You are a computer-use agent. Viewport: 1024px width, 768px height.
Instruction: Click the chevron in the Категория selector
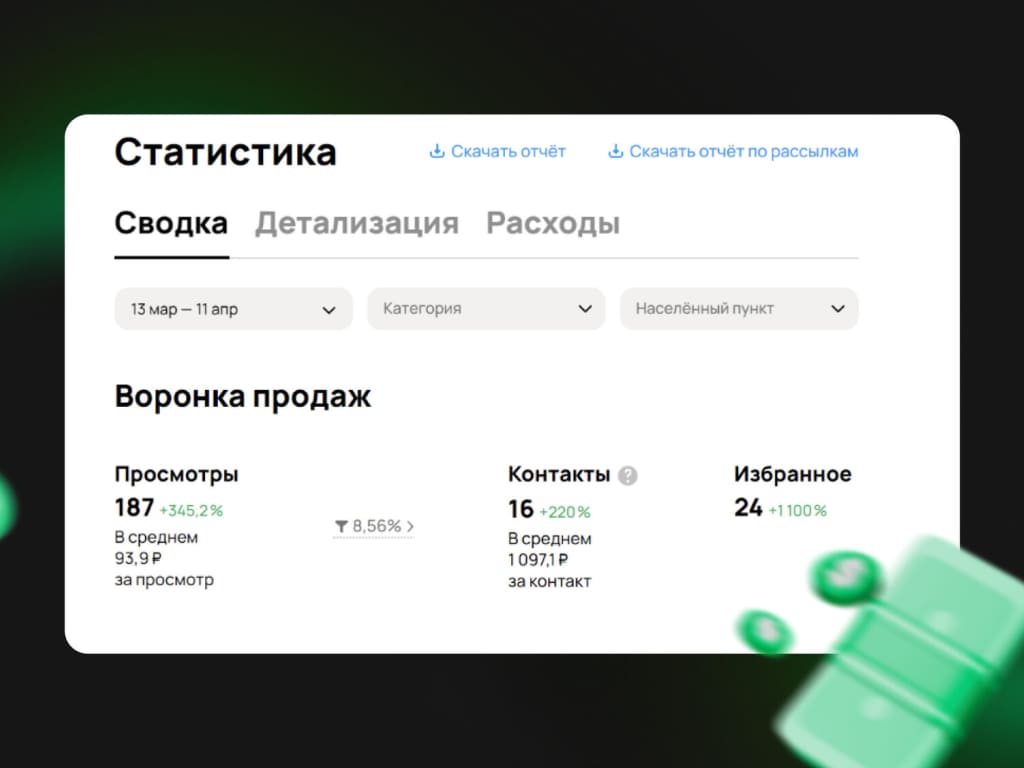[x=585, y=308]
